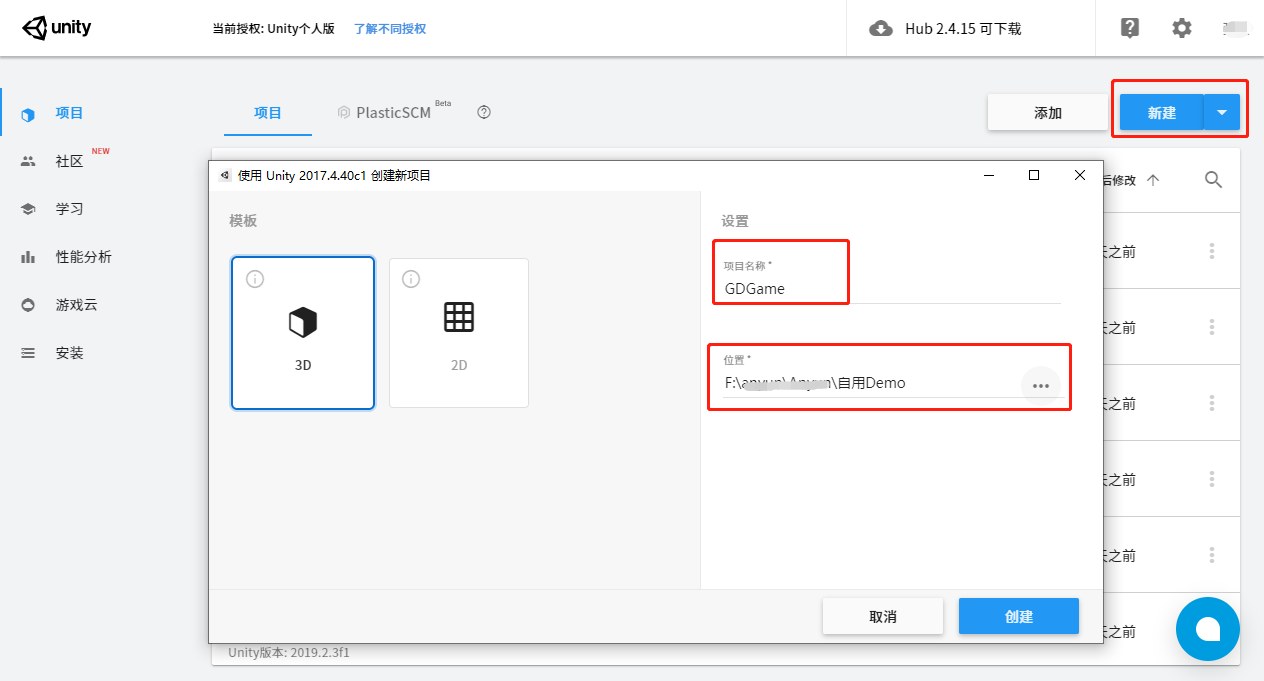Select the 3D template card
Viewport: 1264px width, 681px height.
click(x=303, y=333)
